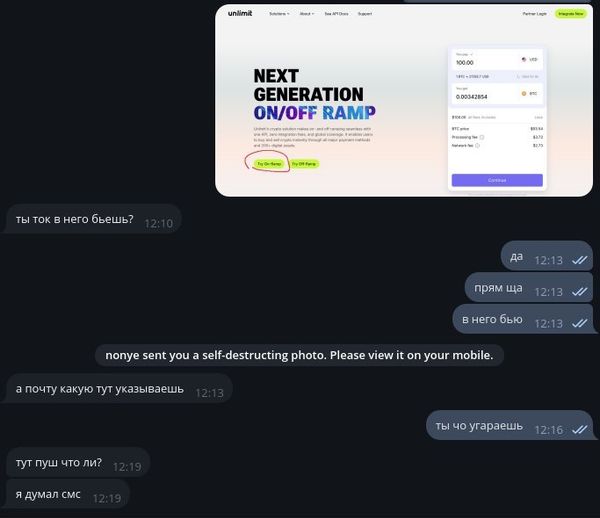600x518 pixels.
Task: Click the Try Off Ramp button
Action: click(x=304, y=164)
